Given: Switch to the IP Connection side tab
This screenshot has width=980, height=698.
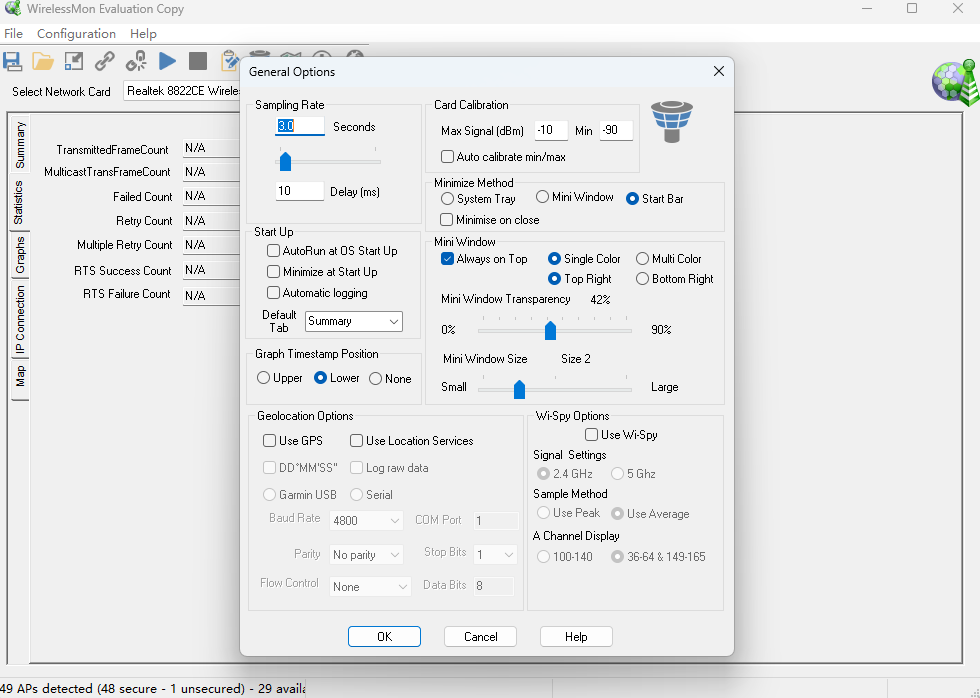Looking at the screenshot, I should (20, 320).
